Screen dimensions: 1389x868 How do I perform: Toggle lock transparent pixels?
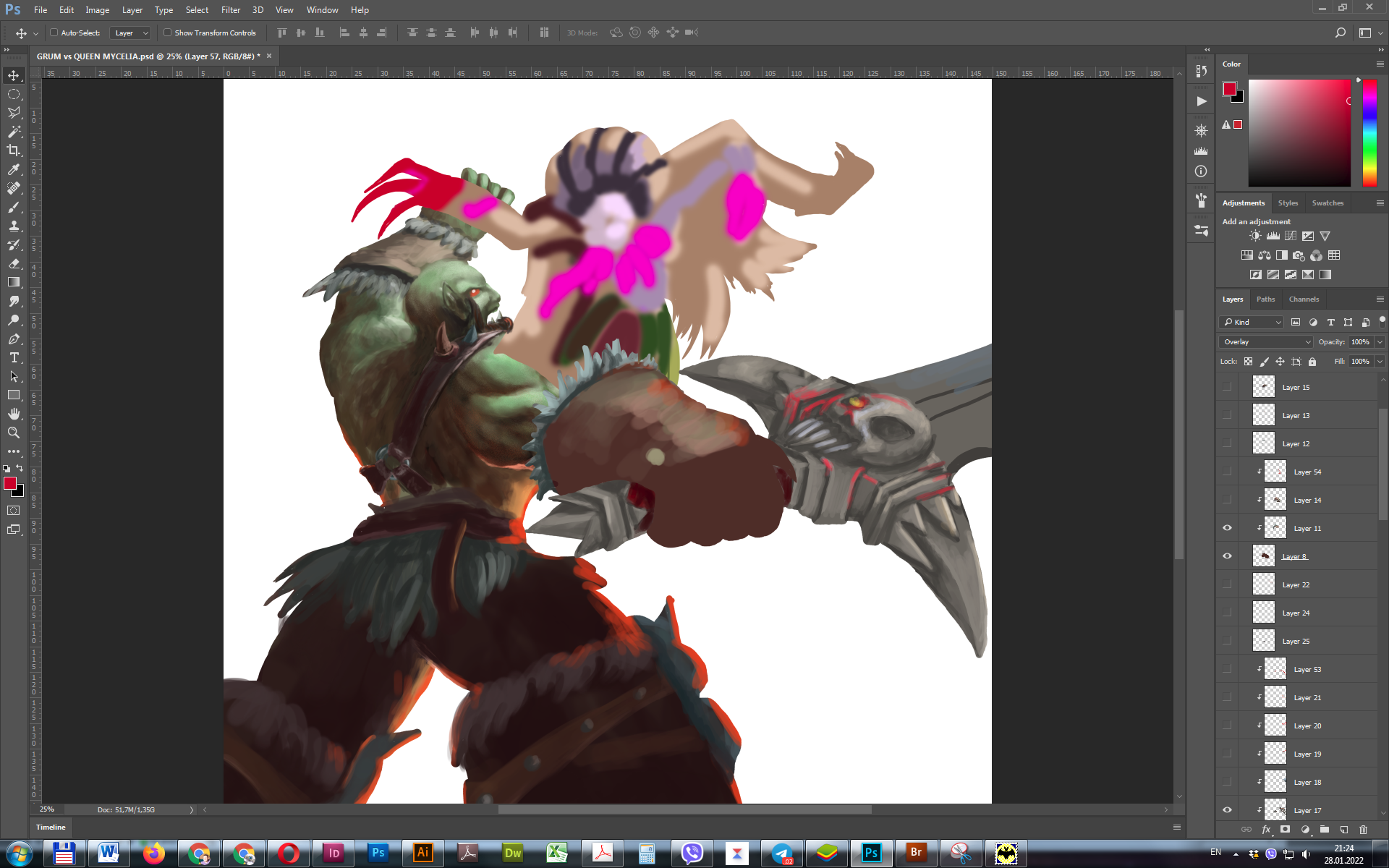(1248, 362)
